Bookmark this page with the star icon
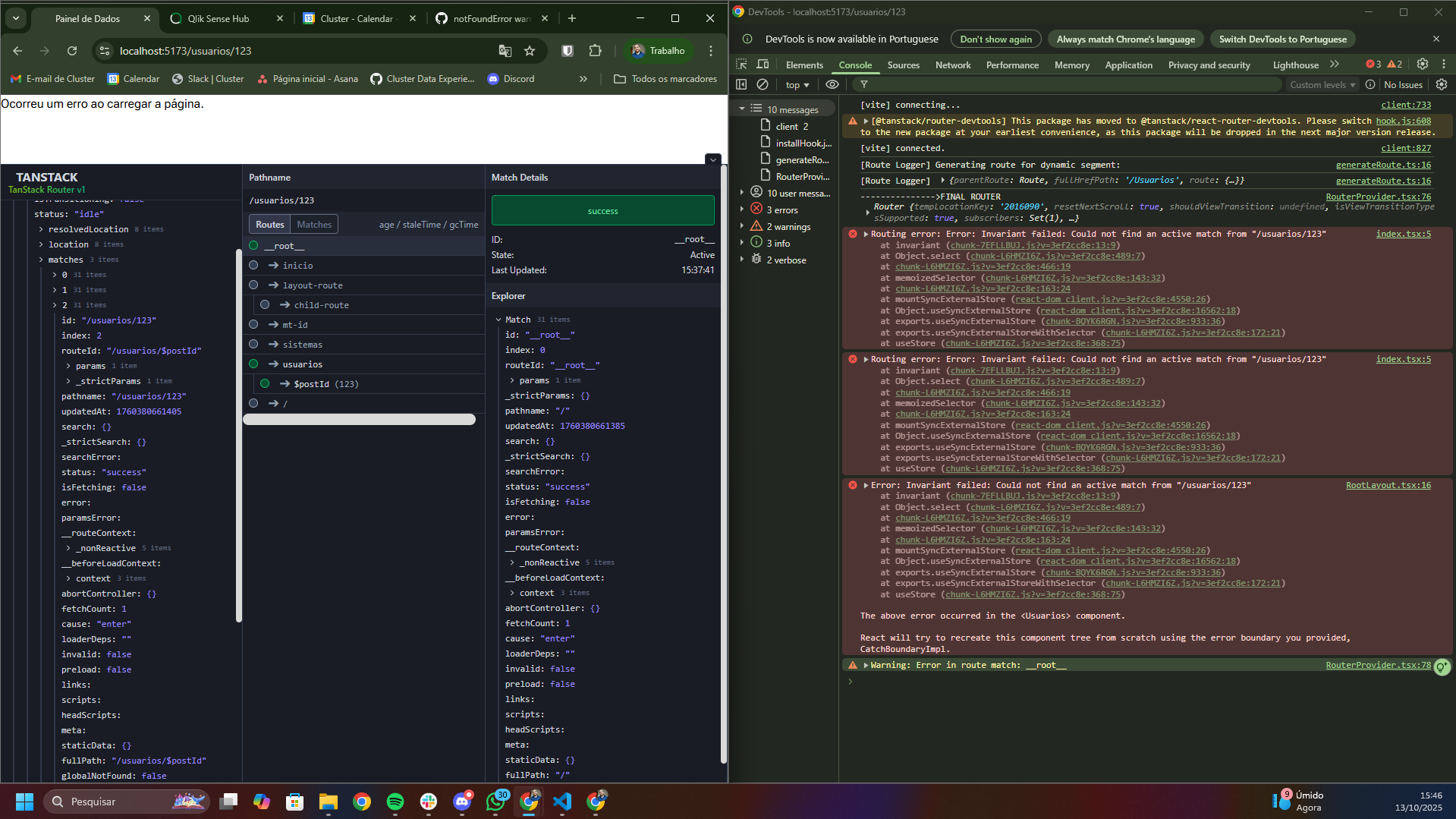The image size is (1456, 819). pos(530,51)
